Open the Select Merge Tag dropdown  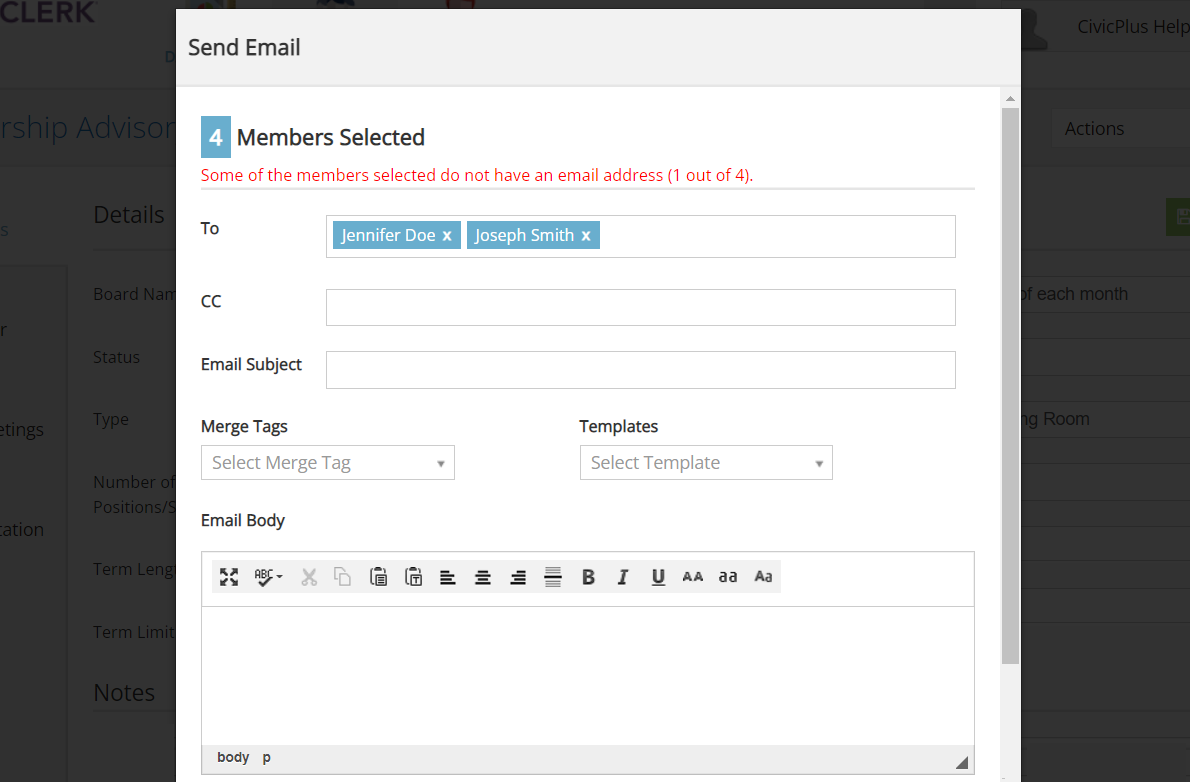[328, 463]
